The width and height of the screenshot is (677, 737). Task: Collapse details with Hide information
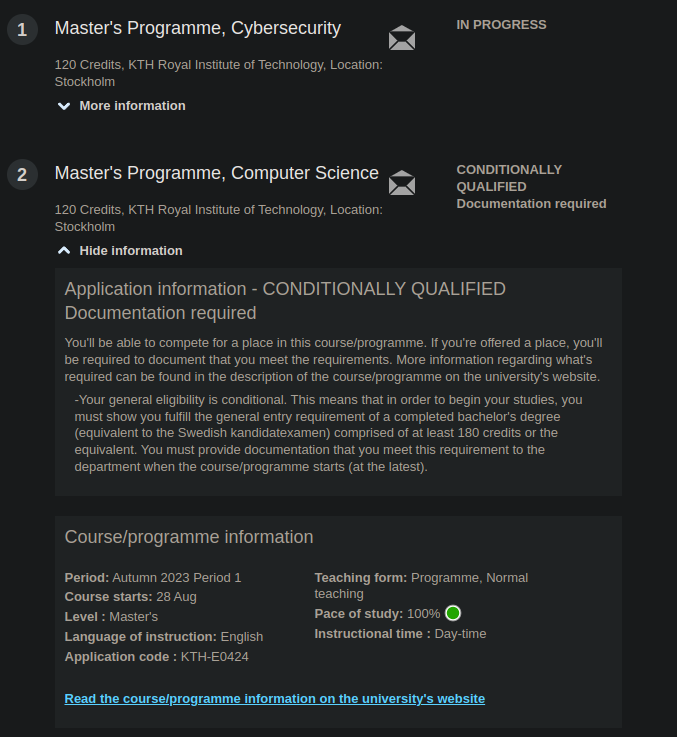[x=131, y=251]
